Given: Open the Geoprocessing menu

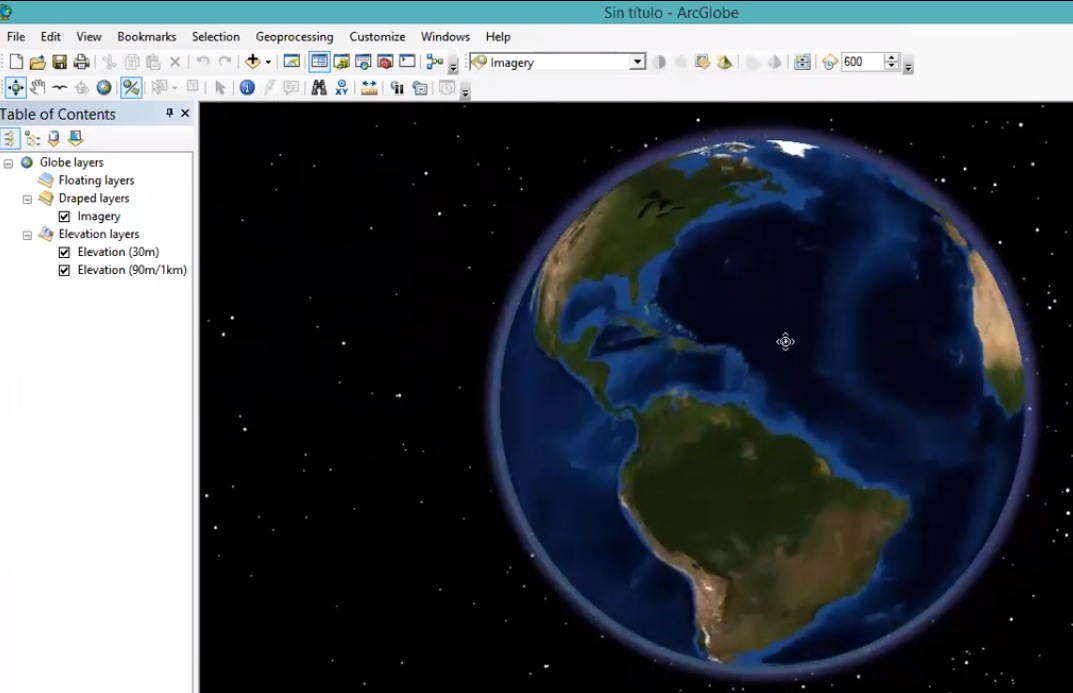Looking at the screenshot, I should (294, 37).
